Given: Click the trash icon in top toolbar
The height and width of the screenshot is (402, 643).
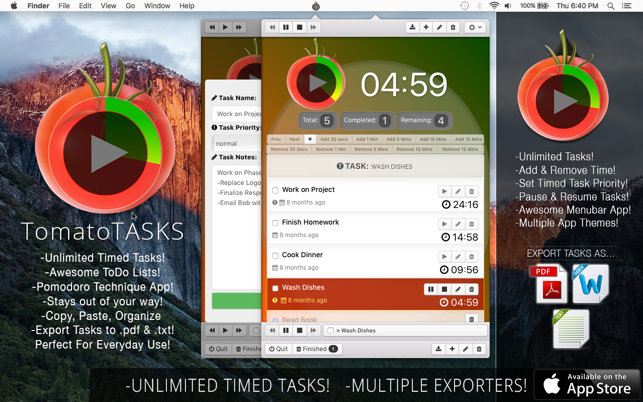Looking at the screenshot, I should tap(453, 27).
